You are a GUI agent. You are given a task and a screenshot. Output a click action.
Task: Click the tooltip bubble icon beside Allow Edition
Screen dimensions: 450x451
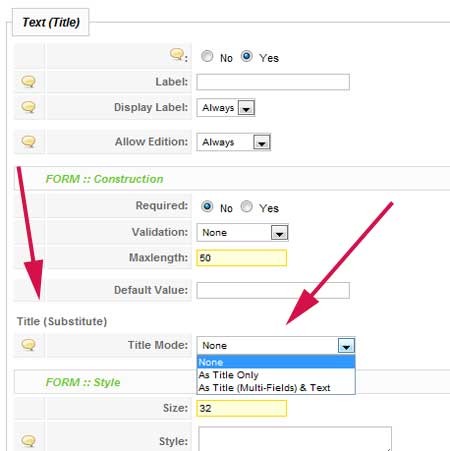(28, 141)
